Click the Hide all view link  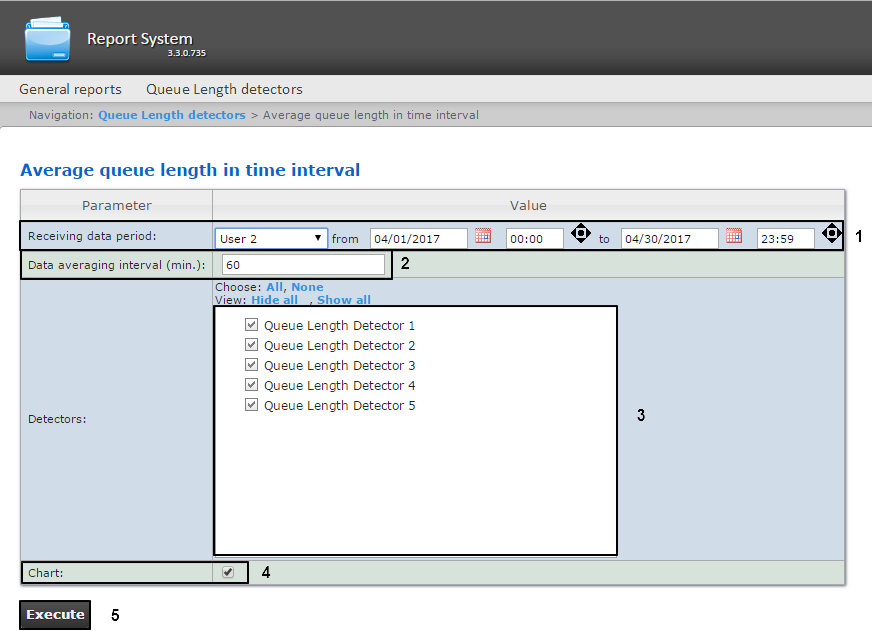[274, 300]
